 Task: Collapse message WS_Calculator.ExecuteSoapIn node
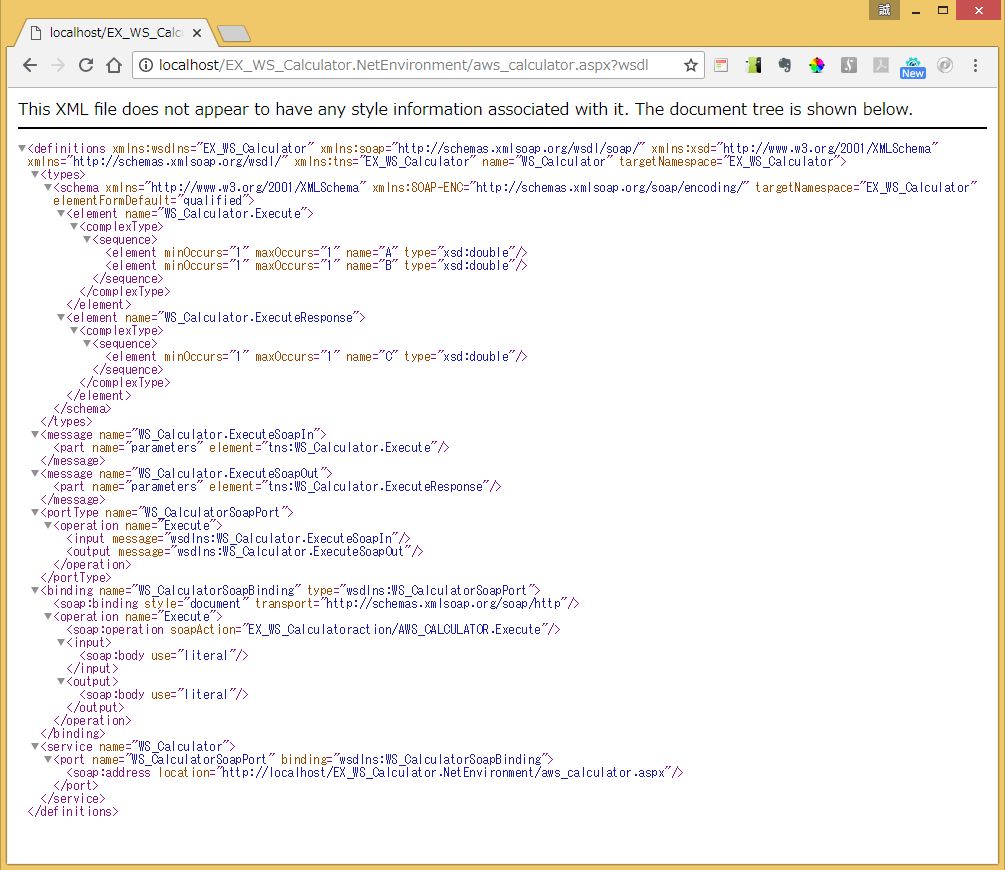(35, 434)
